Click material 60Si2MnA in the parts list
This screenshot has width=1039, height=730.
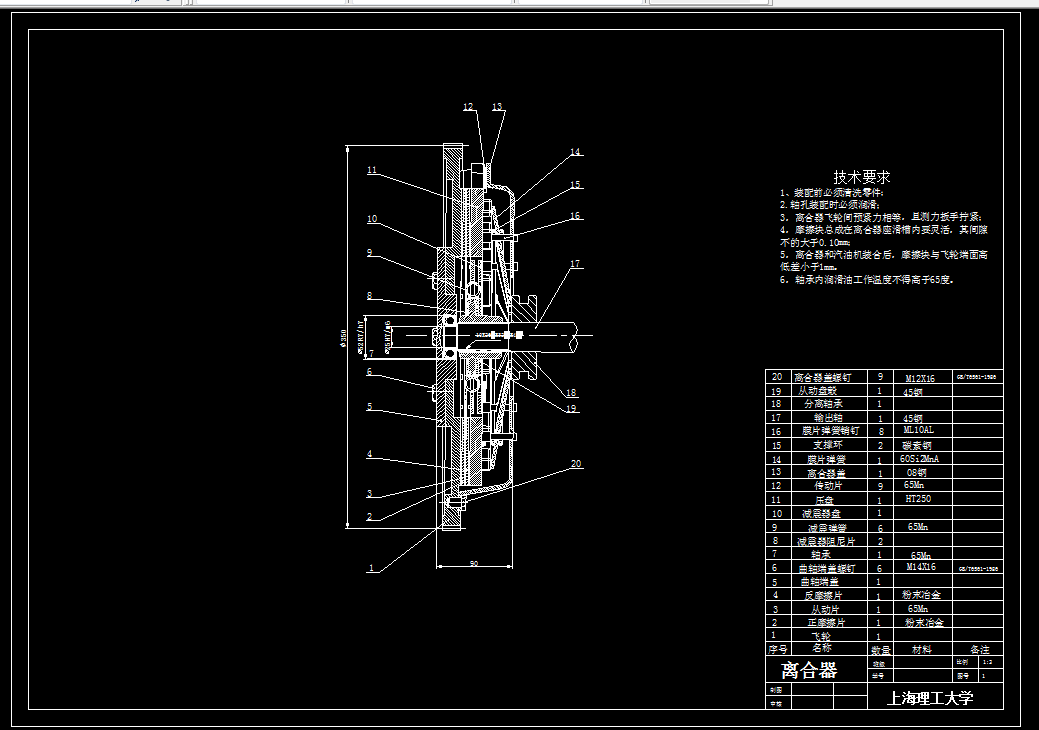click(x=919, y=458)
